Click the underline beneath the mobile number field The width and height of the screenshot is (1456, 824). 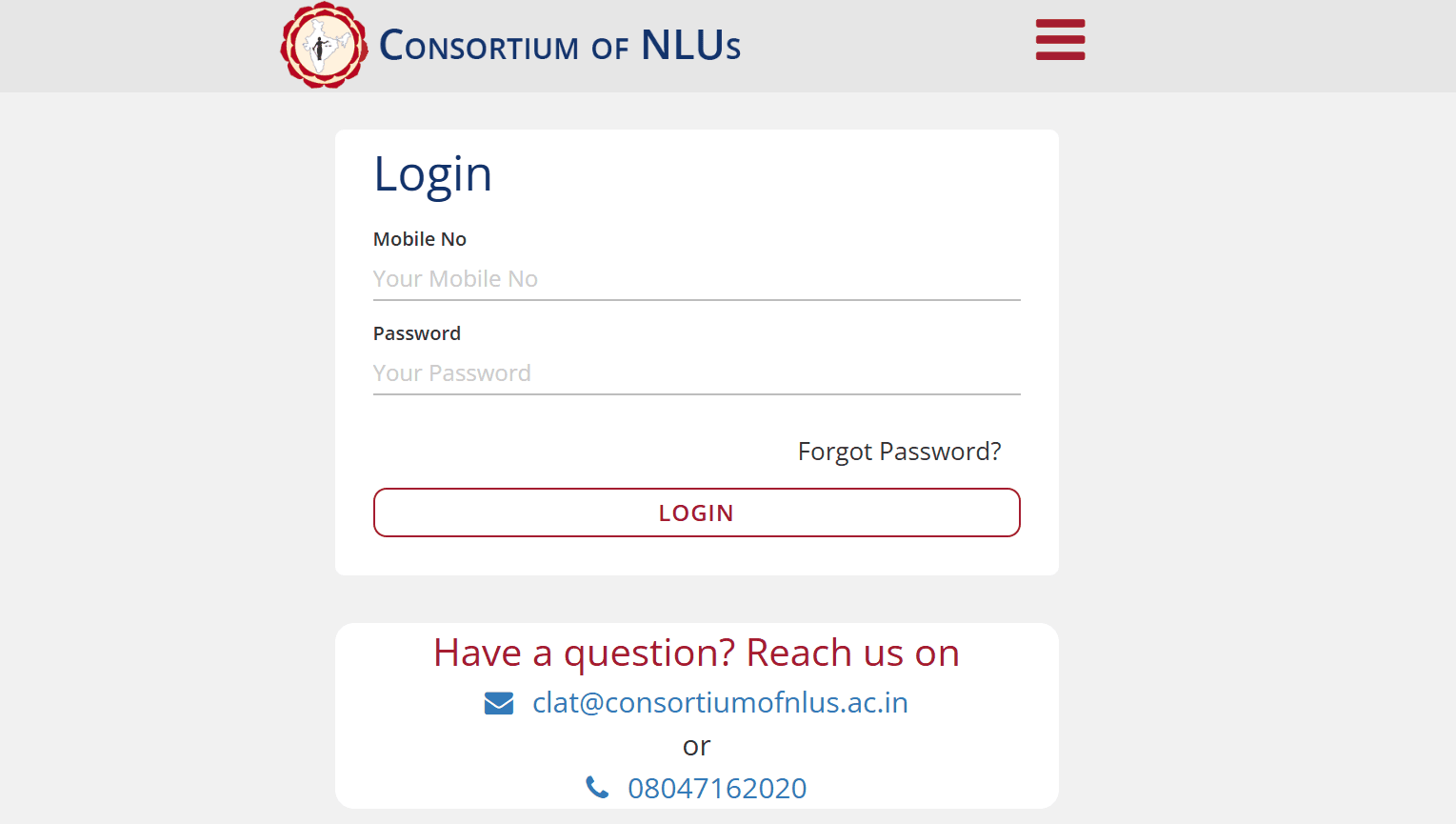(696, 300)
